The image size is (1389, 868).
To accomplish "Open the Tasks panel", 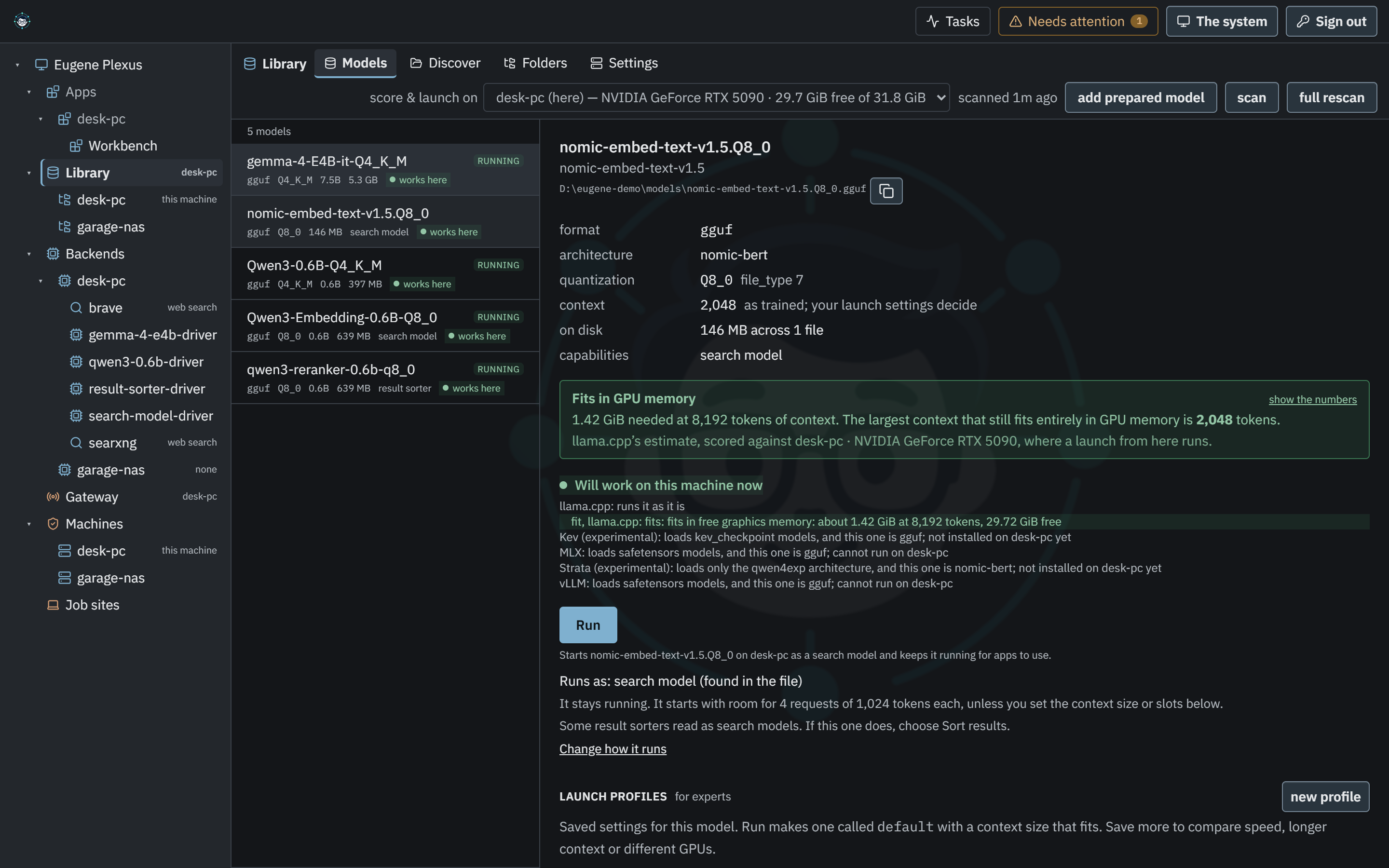I will coord(952,21).
